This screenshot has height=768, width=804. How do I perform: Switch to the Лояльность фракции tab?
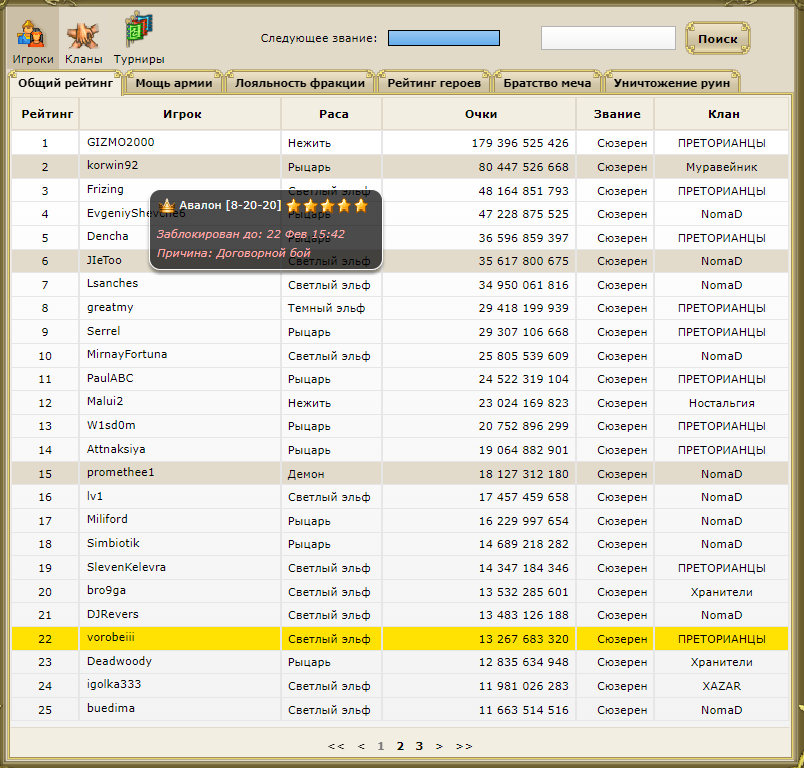click(301, 83)
